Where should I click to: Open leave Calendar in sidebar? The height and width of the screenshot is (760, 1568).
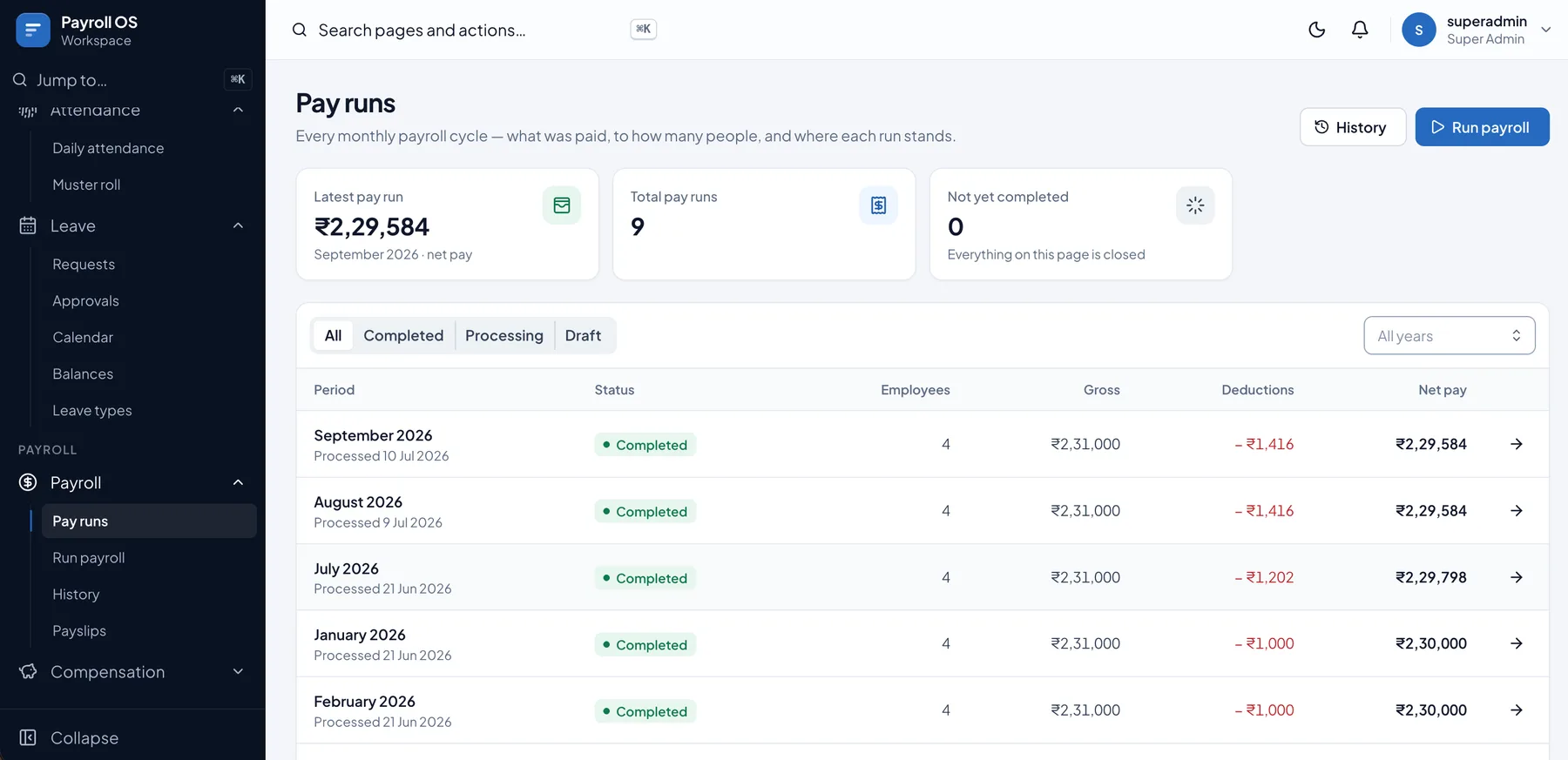tap(83, 337)
